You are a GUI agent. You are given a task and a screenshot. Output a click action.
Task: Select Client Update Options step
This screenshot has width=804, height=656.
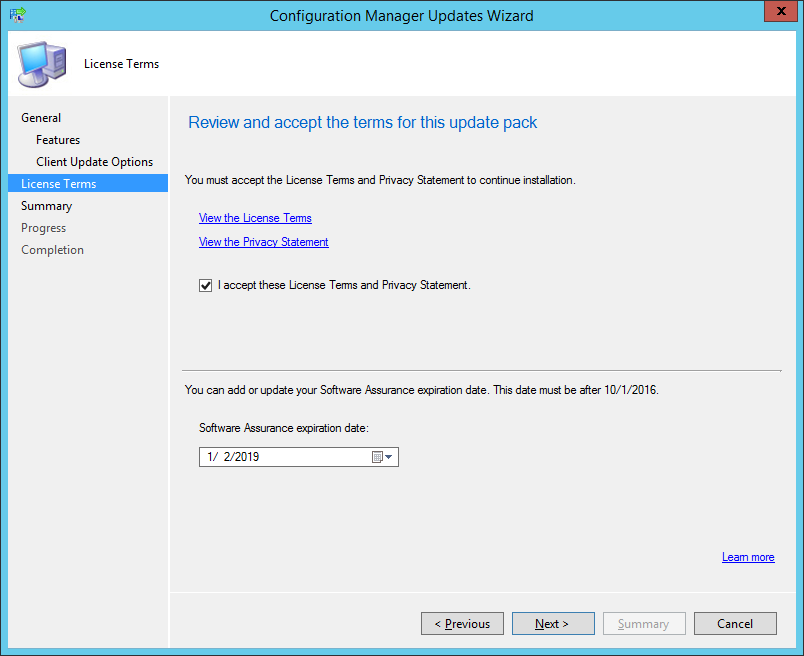point(94,162)
